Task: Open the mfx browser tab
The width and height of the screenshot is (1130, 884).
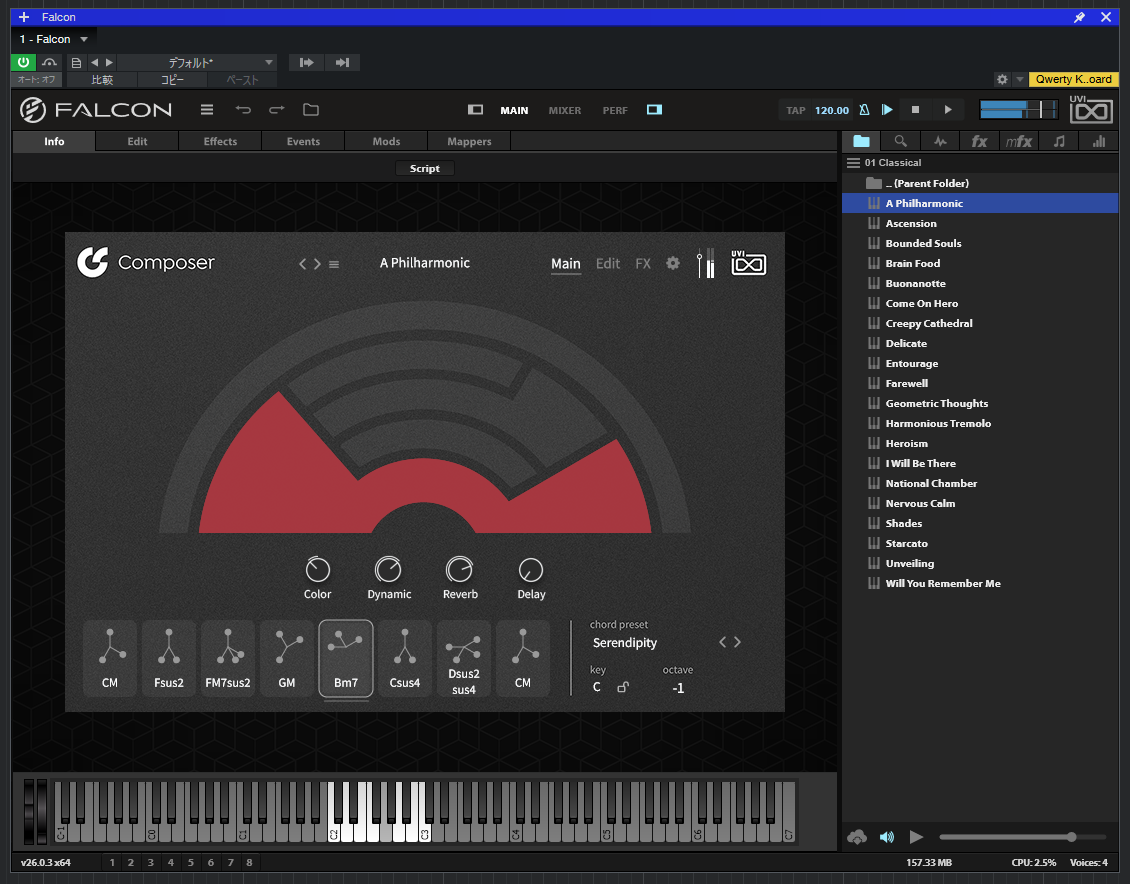Action: [1019, 141]
